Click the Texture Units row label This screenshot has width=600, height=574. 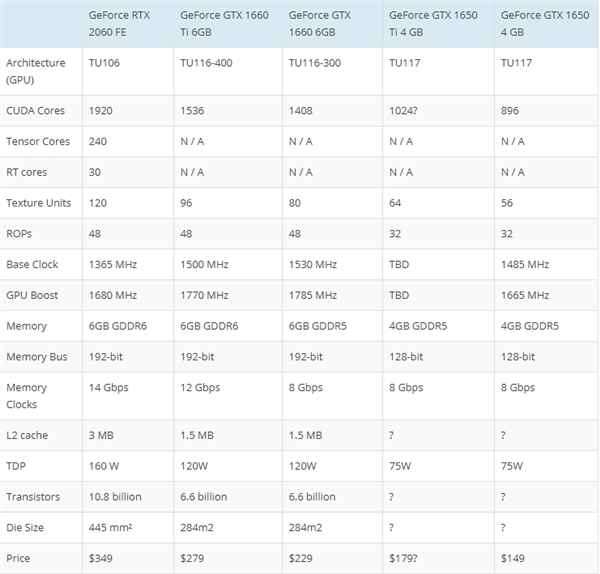pyautogui.click(x=39, y=203)
